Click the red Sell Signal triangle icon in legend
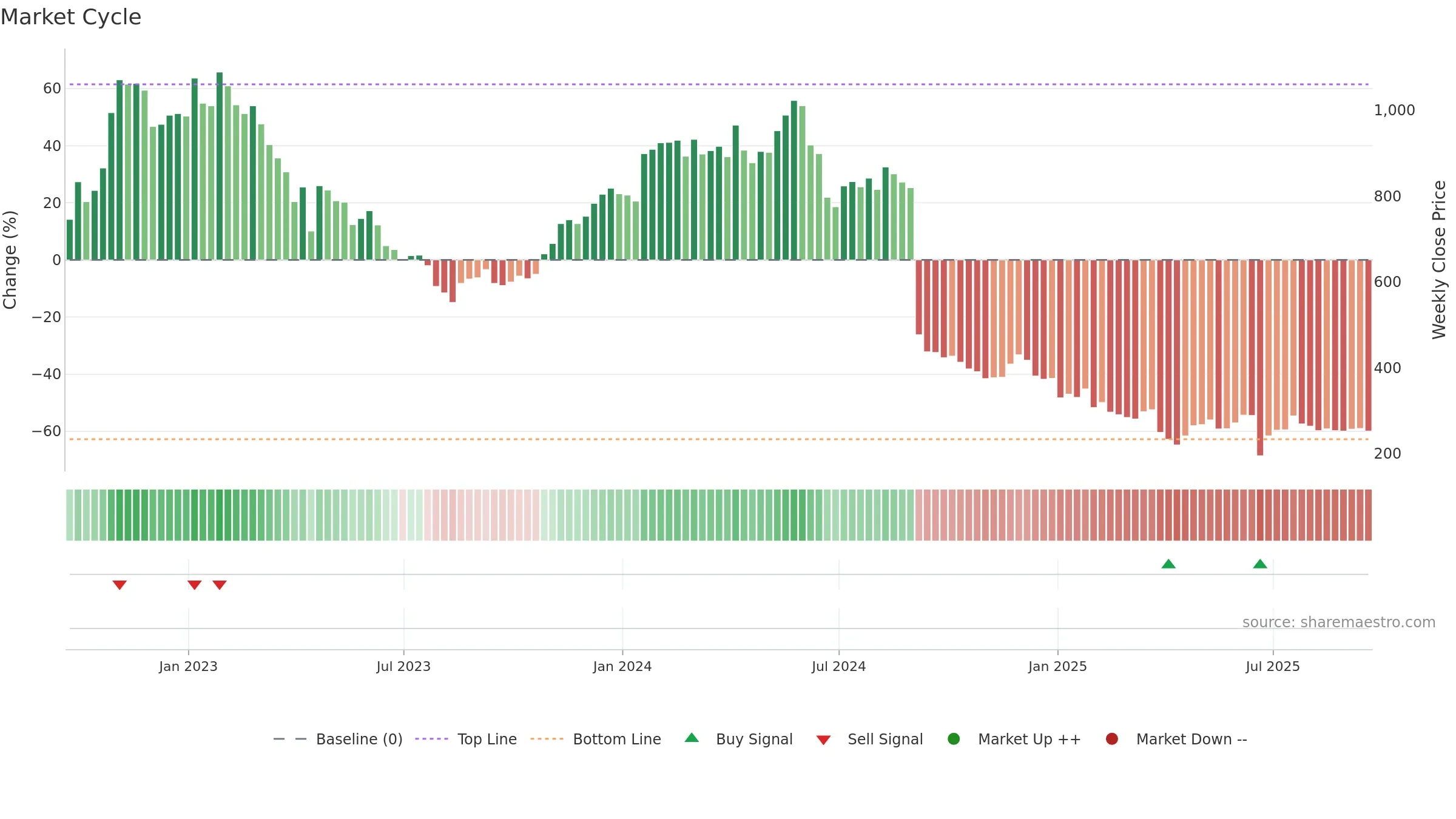The image size is (1456, 819). 823,740
